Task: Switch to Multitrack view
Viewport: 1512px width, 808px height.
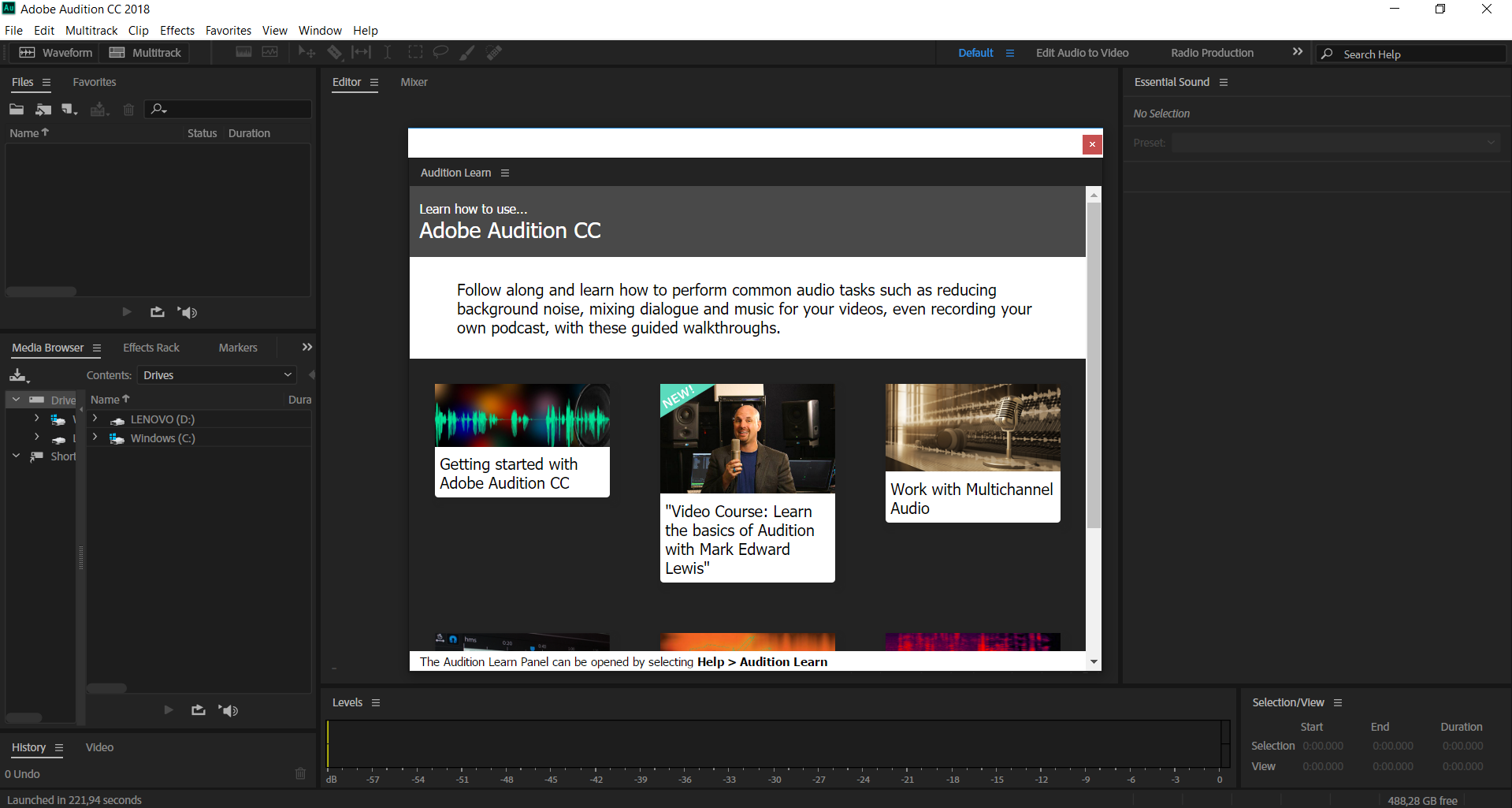Action: 145,52
